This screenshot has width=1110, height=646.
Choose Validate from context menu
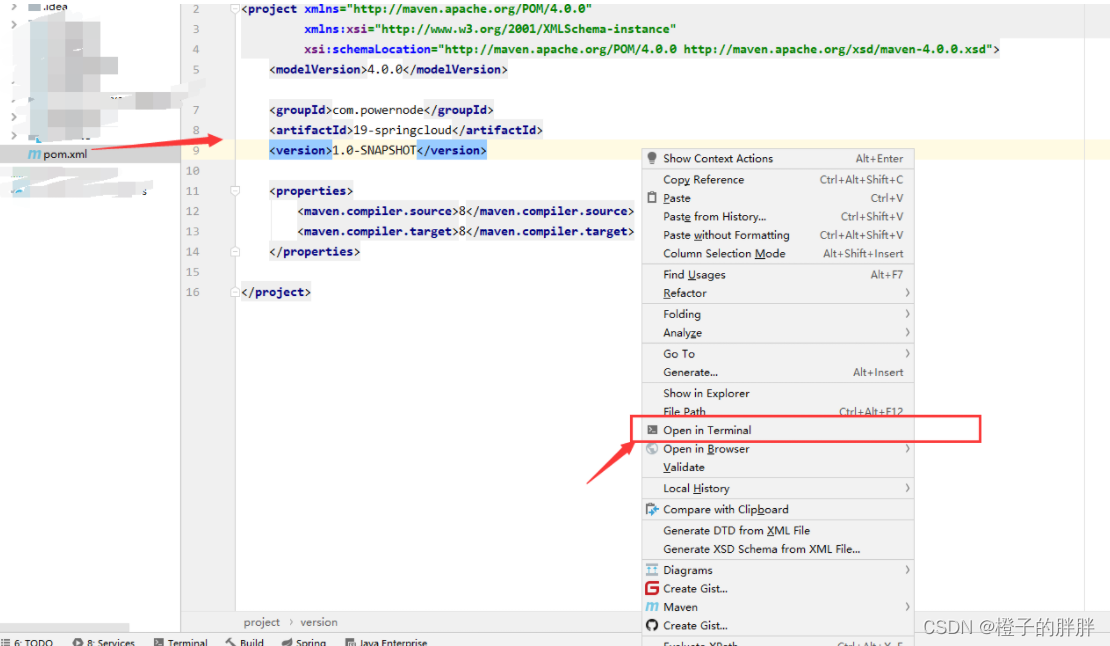tap(778, 467)
